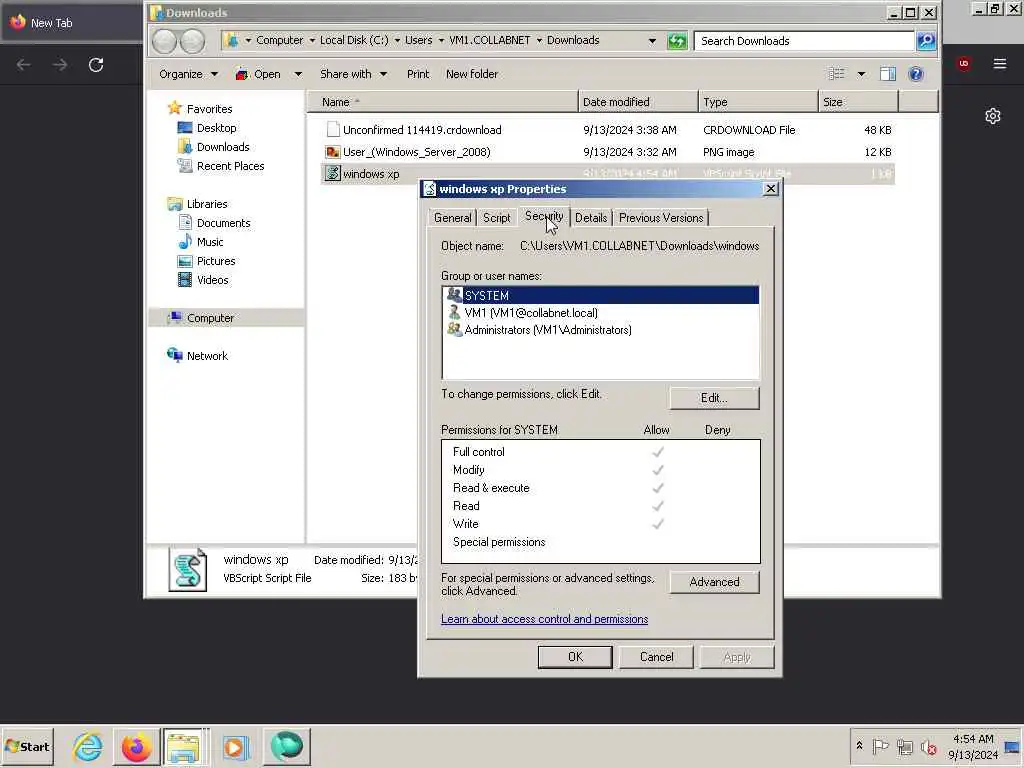Open the Organize menu
The height and width of the screenshot is (768, 1024).
(188, 74)
